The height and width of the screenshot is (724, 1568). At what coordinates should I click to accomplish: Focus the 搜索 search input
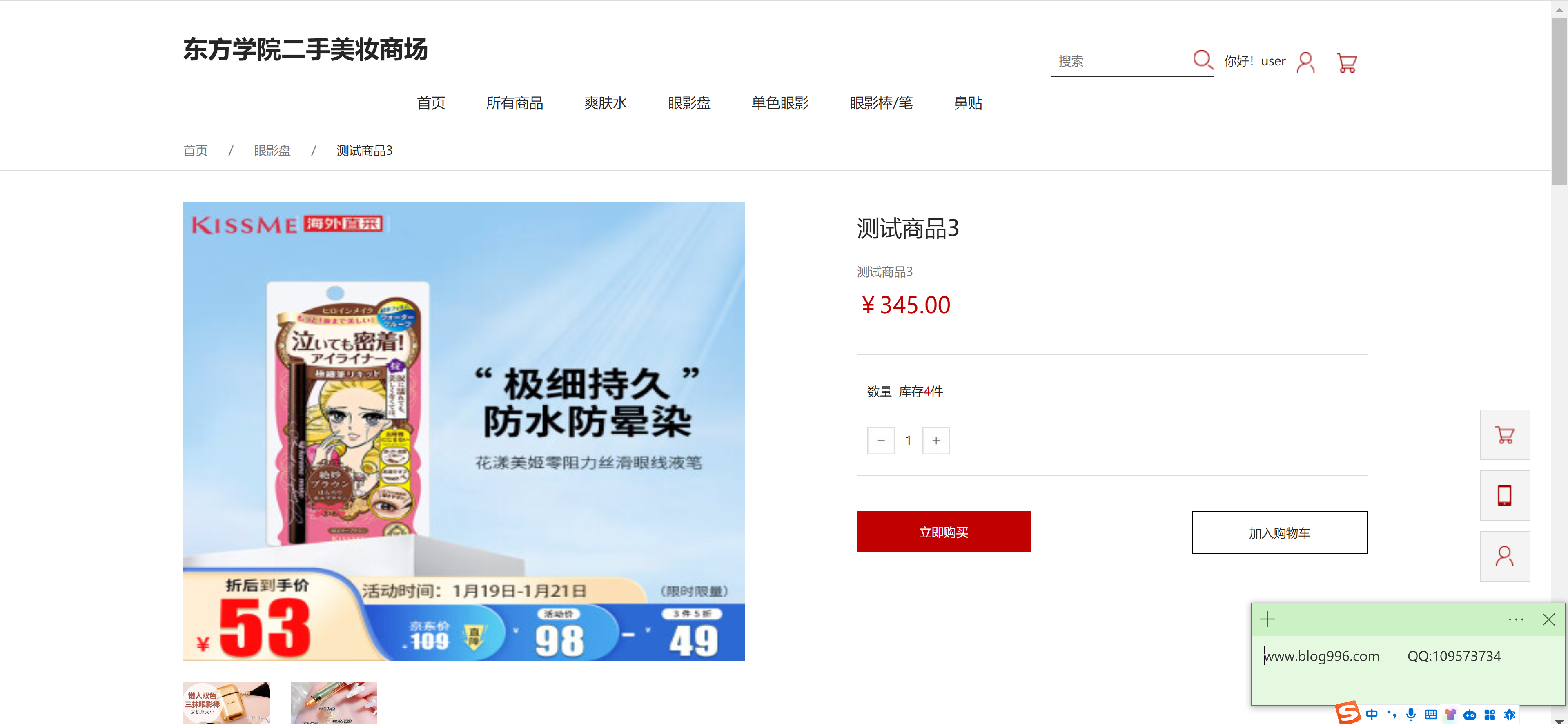coord(1121,62)
